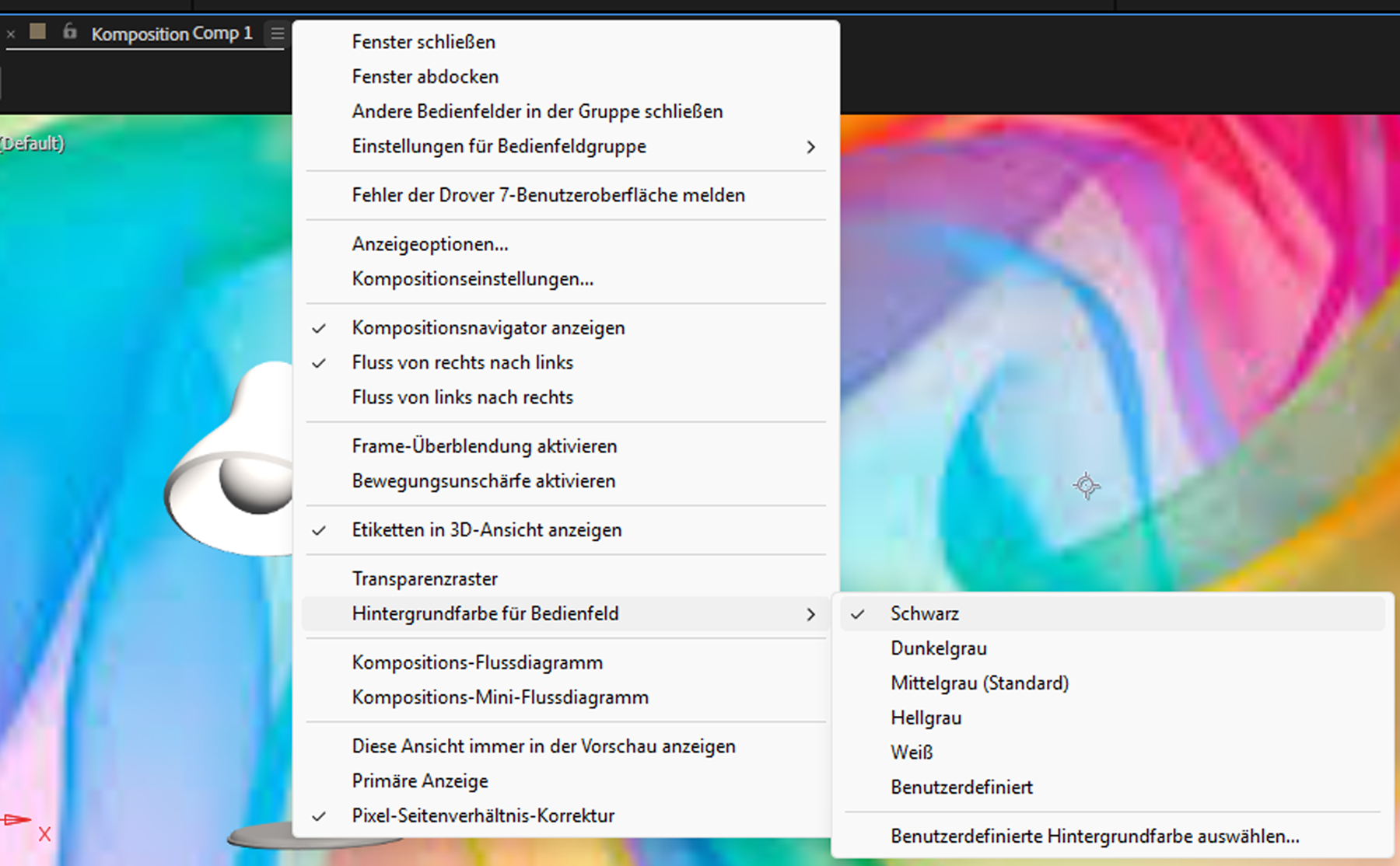The height and width of the screenshot is (866, 1400).
Task: Choose Mittelgrau (Standard) background
Action: [x=979, y=683]
